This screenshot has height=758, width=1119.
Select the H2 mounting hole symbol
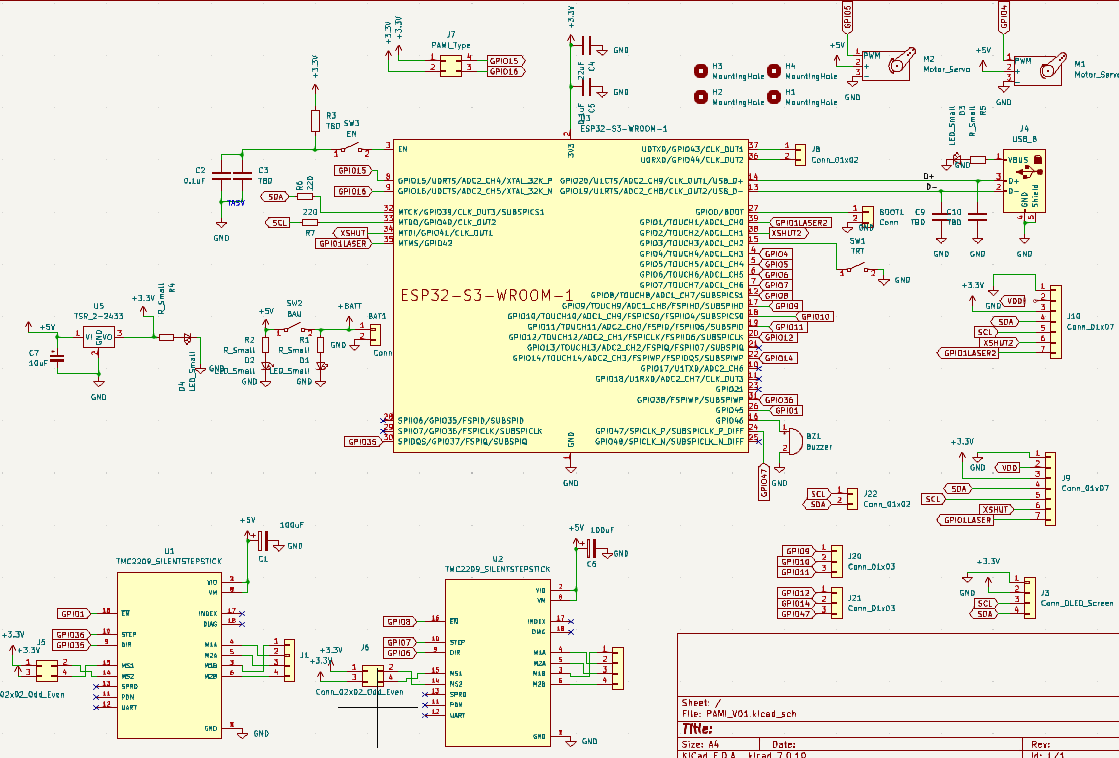[702, 96]
